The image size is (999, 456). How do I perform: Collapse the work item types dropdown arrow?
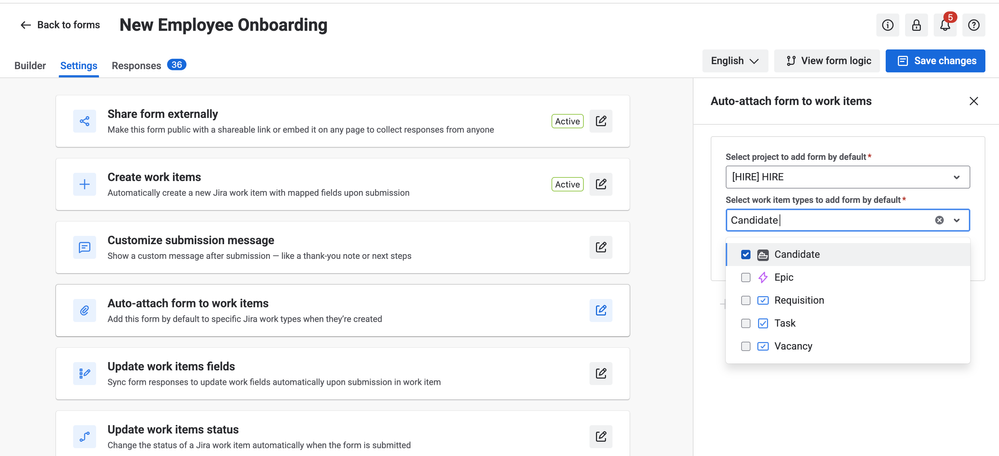tap(956, 220)
